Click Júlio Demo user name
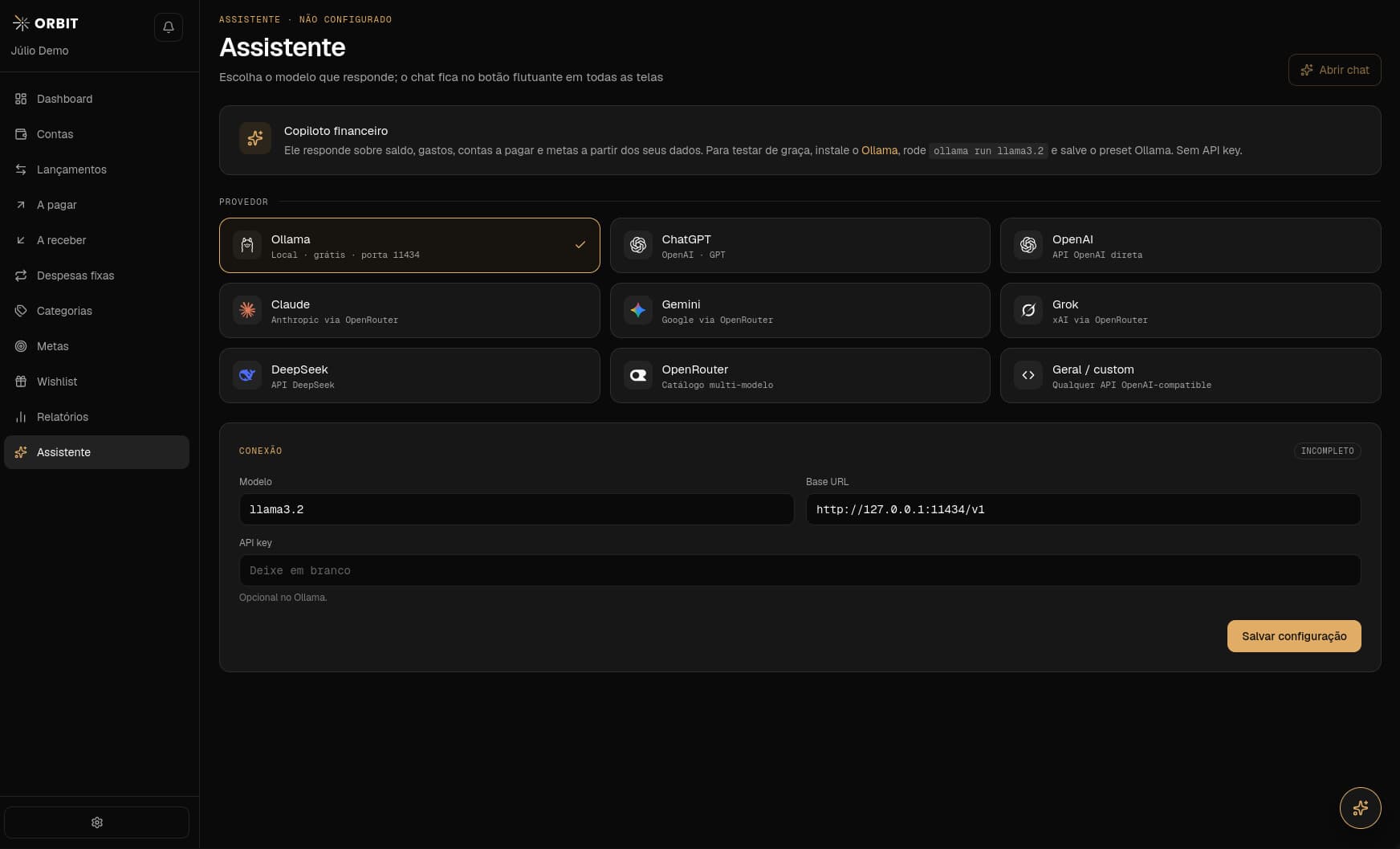This screenshot has height=849, width=1400. (40, 51)
